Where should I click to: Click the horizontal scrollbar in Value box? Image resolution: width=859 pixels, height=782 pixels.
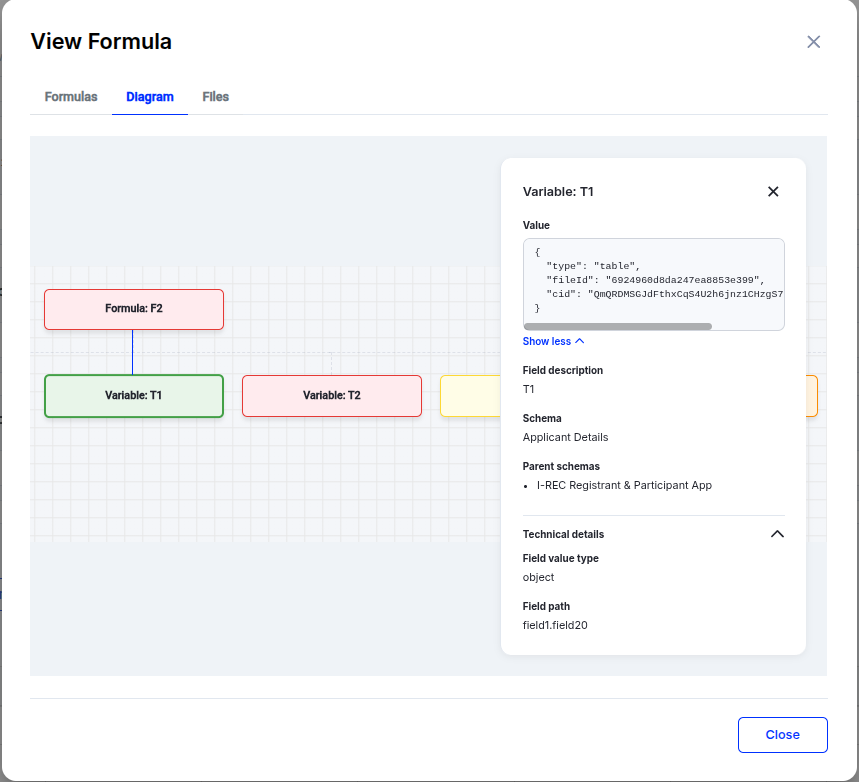(618, 326)
